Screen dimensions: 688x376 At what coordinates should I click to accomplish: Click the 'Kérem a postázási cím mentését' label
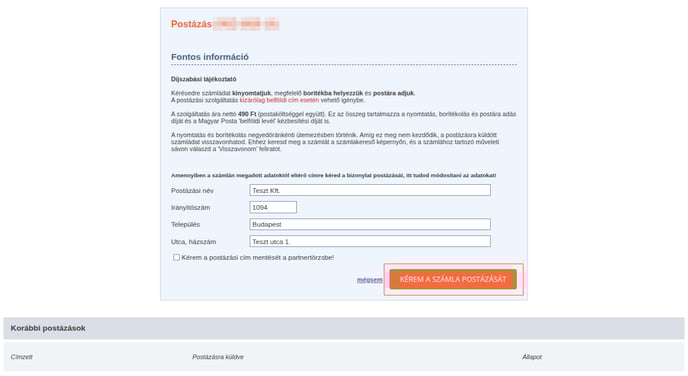(x=258, y=258)
